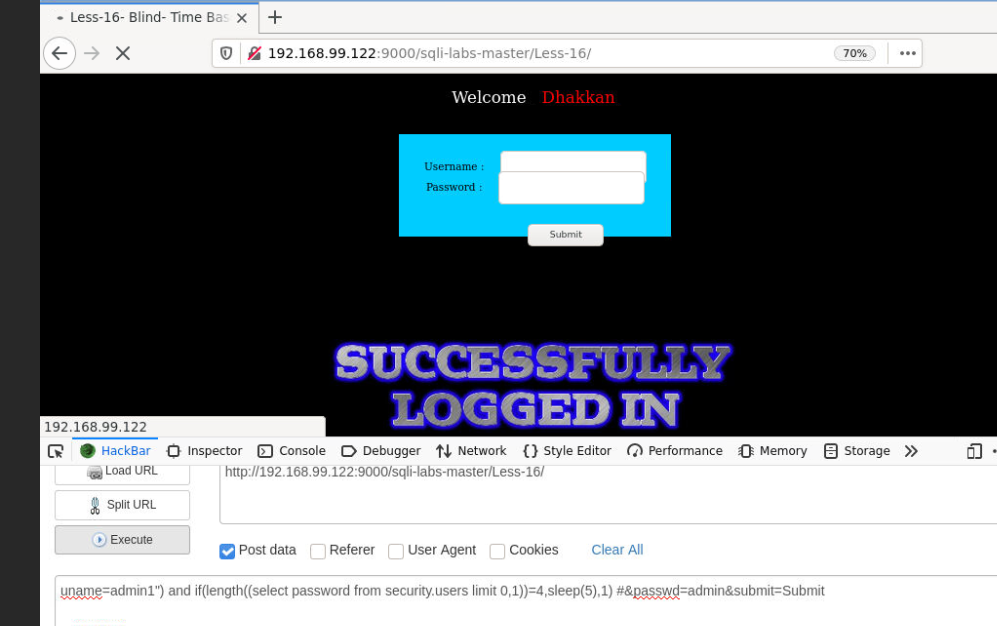The image size is (997, 626).
Task: Open the Performance tab
Action: pyautogui.click(x=675, y=451)
